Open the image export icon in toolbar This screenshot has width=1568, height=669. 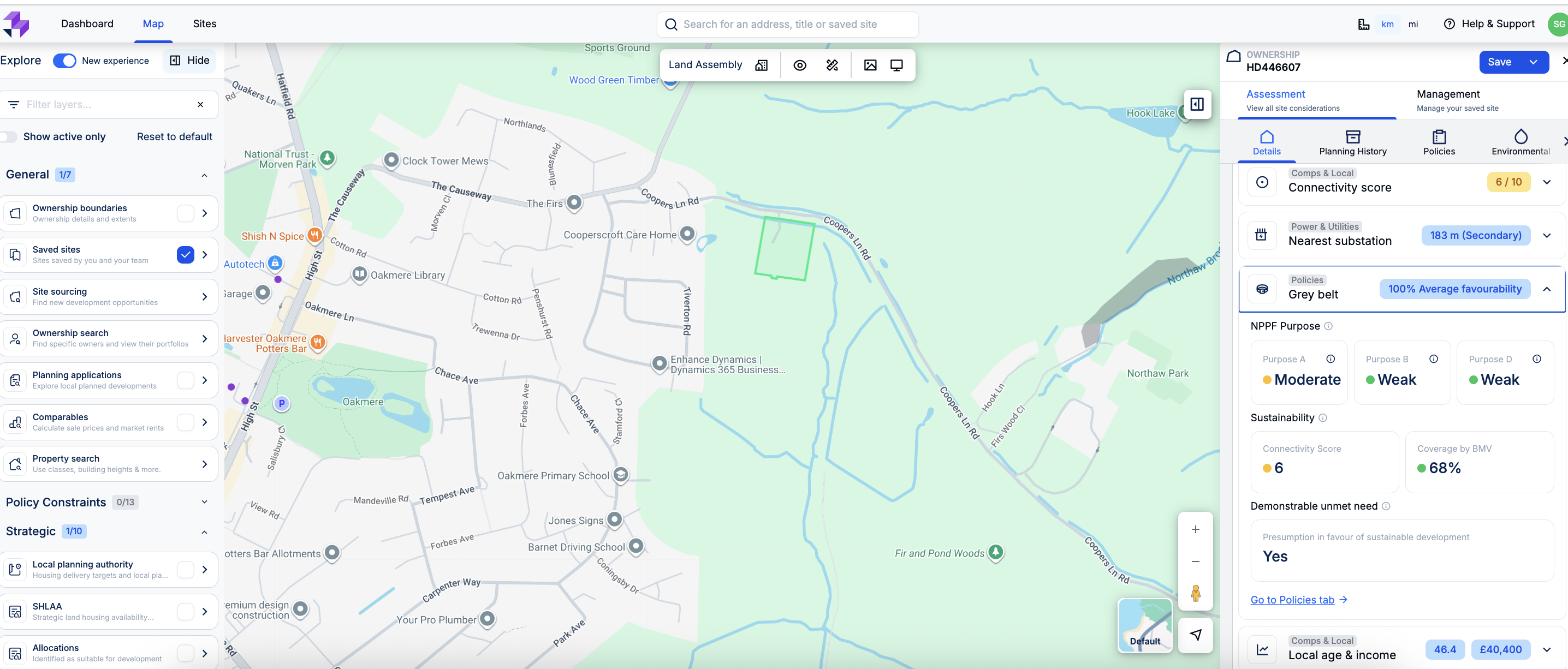click(x=870, y=65)
